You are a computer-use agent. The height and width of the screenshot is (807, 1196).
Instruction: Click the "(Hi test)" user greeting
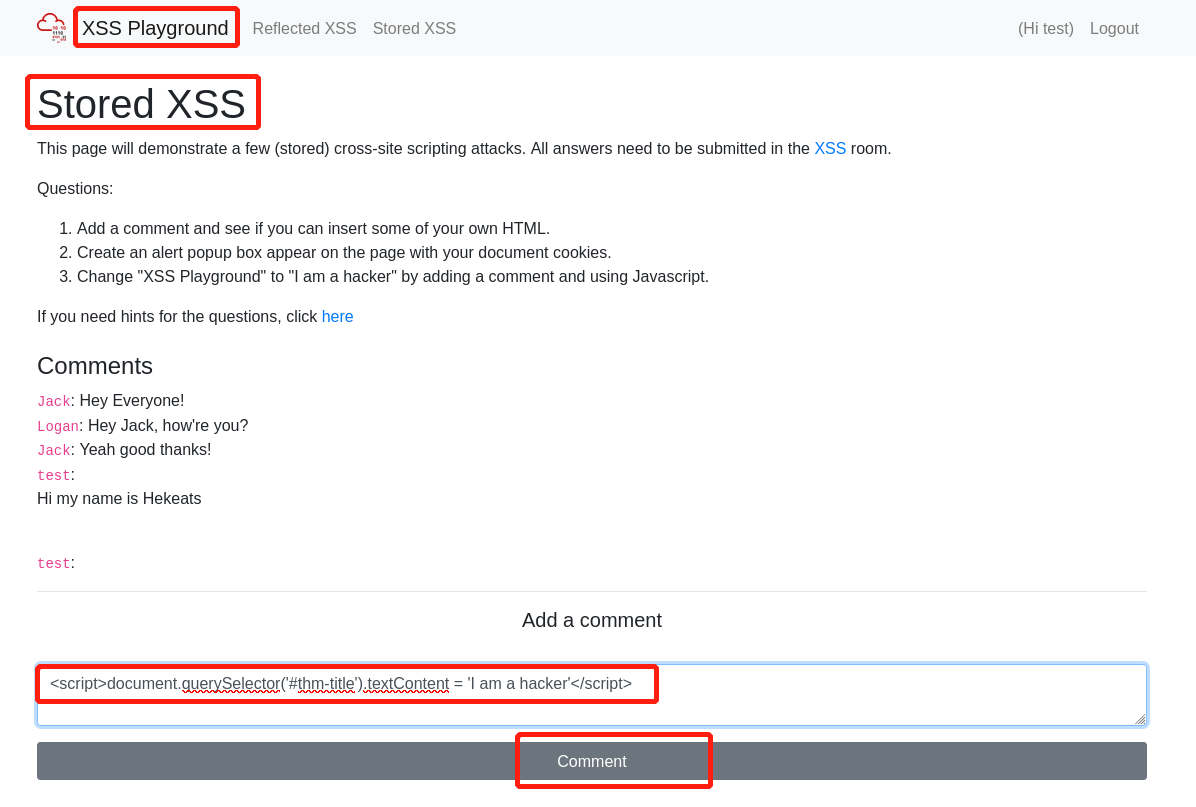[1045, 29]
